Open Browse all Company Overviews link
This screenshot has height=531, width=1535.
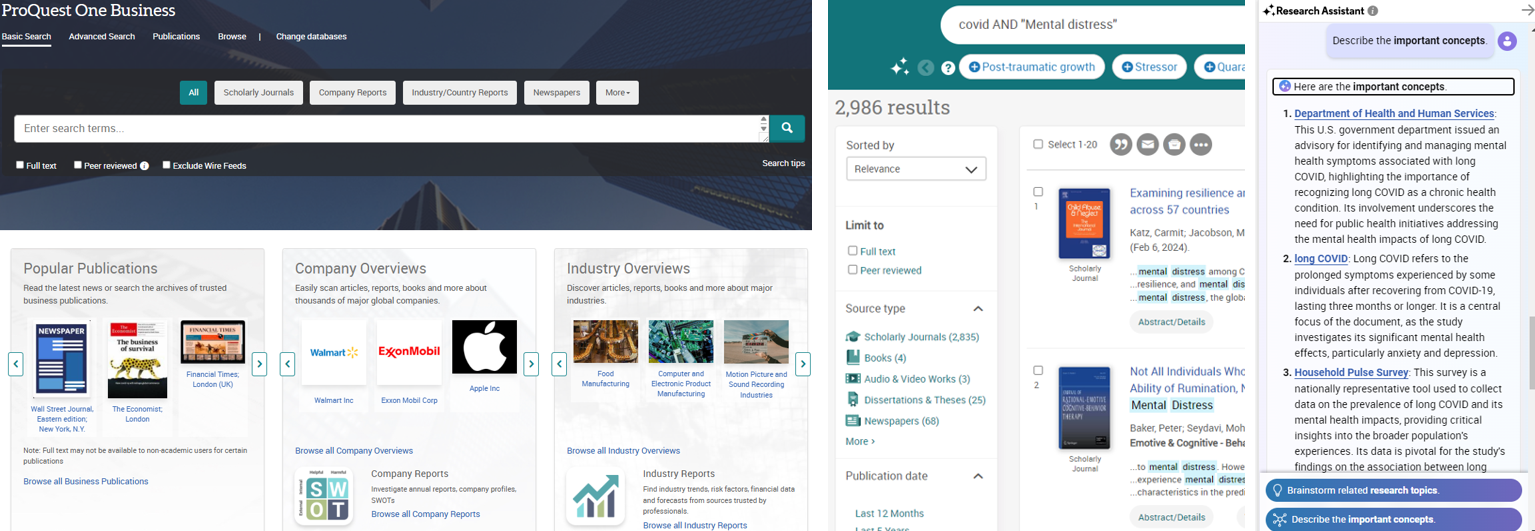[354, 451]
